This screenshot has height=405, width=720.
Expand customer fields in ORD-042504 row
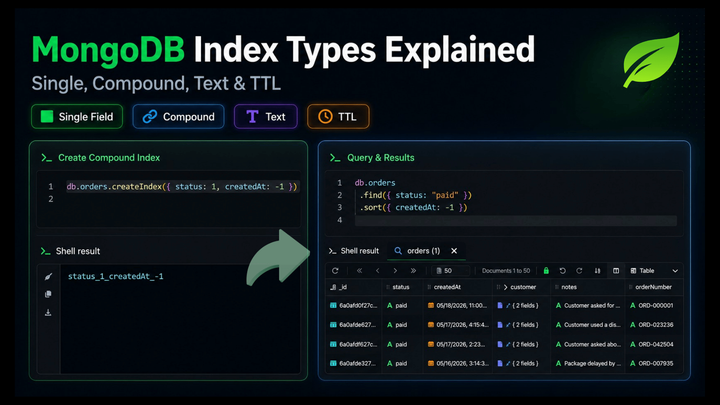pos(508,344)
